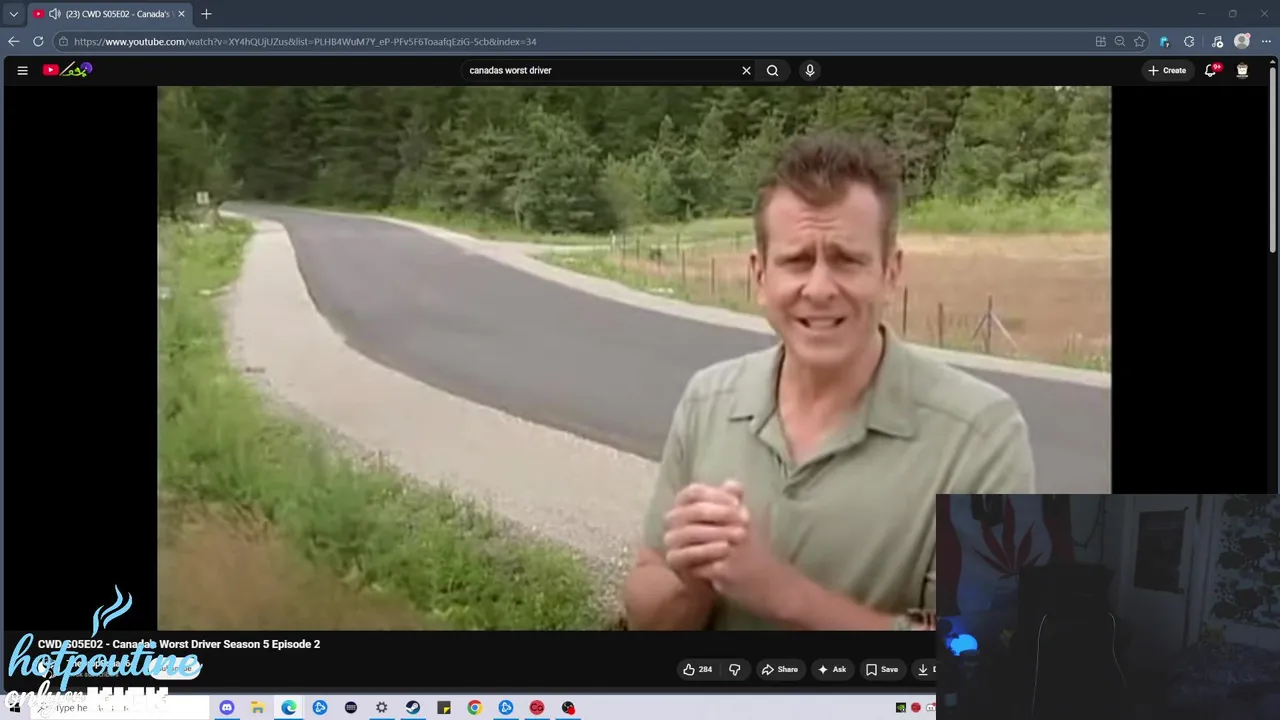
Task: Open the app-install icon in the address bar
Action: click(x=1101, y=42)
